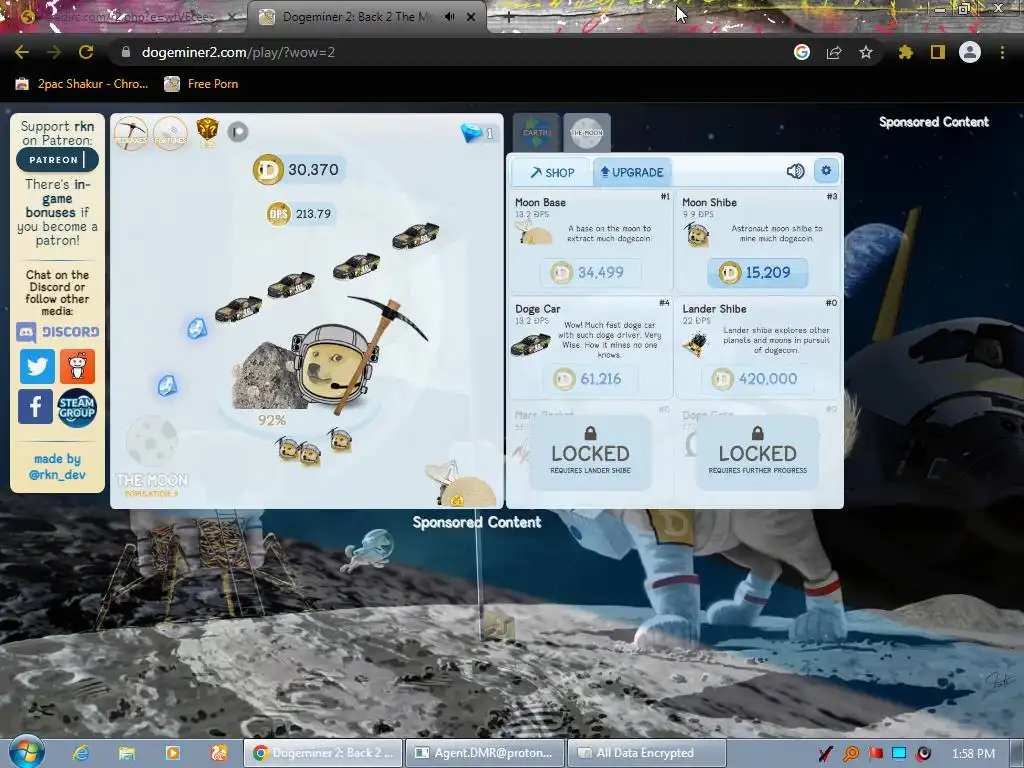Click the taskbar clock 1:58 PM
1024x768 pixels.
click(x=973, y=754)
